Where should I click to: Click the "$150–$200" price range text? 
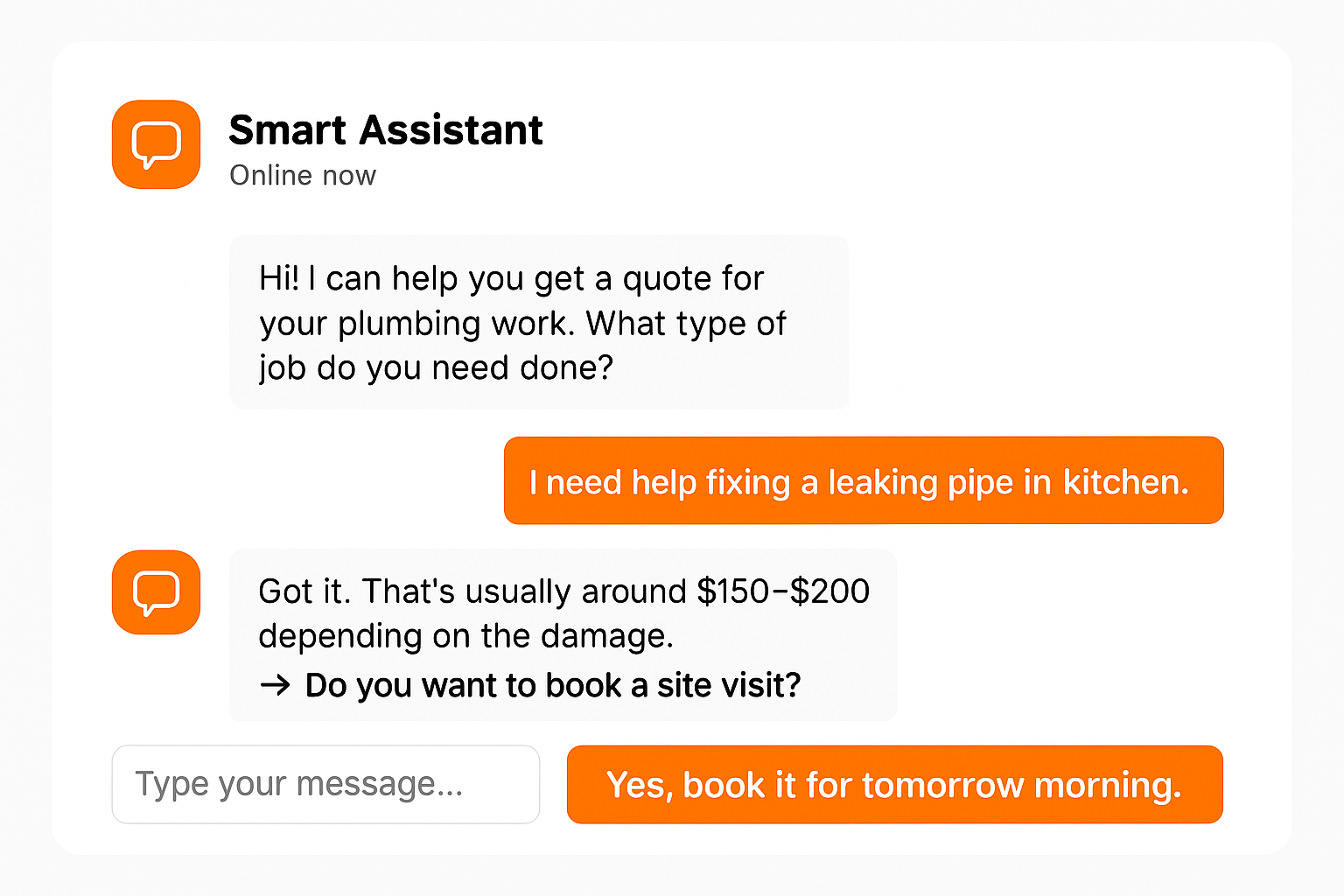click(x=783, y=591)
